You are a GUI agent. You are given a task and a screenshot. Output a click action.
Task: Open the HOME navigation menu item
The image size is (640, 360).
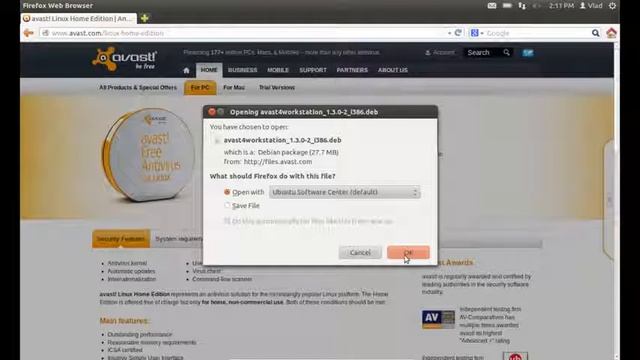click(x=209, y=70)
